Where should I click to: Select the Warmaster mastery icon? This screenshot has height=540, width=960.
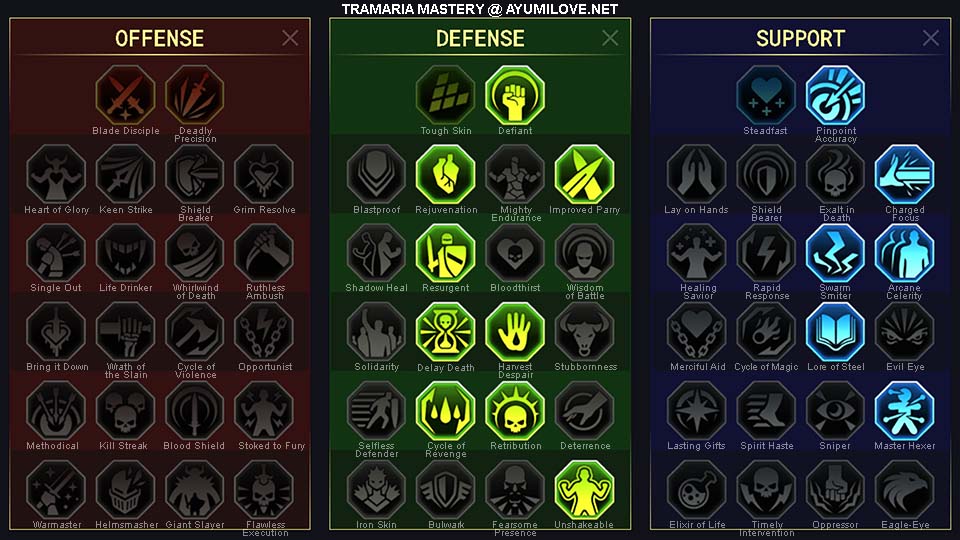click(56, 490)
